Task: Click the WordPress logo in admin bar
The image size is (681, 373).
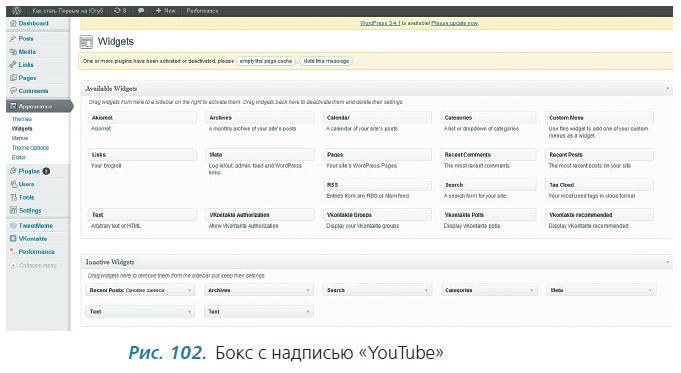Action: pos(17,11)
